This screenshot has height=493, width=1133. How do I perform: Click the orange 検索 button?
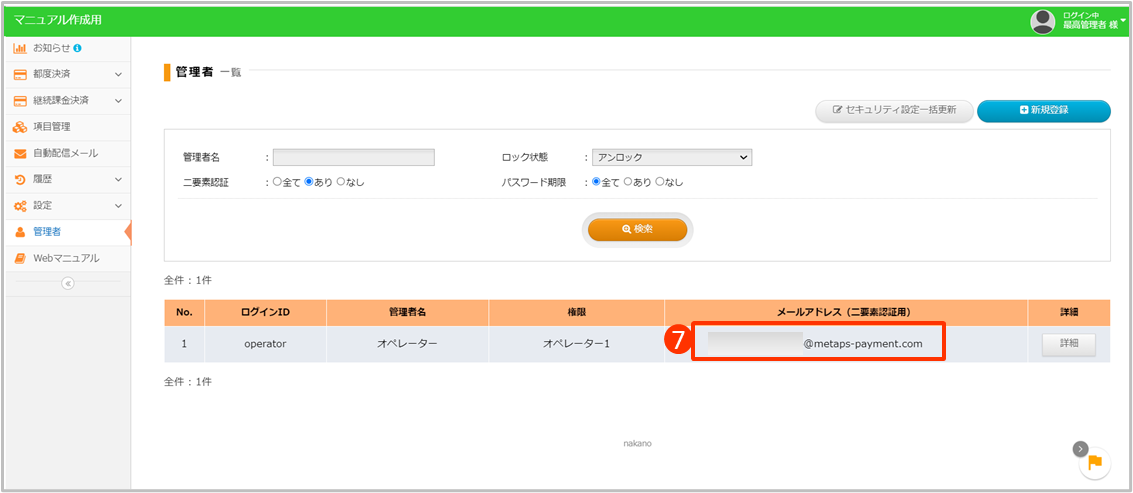pos(637,229)
